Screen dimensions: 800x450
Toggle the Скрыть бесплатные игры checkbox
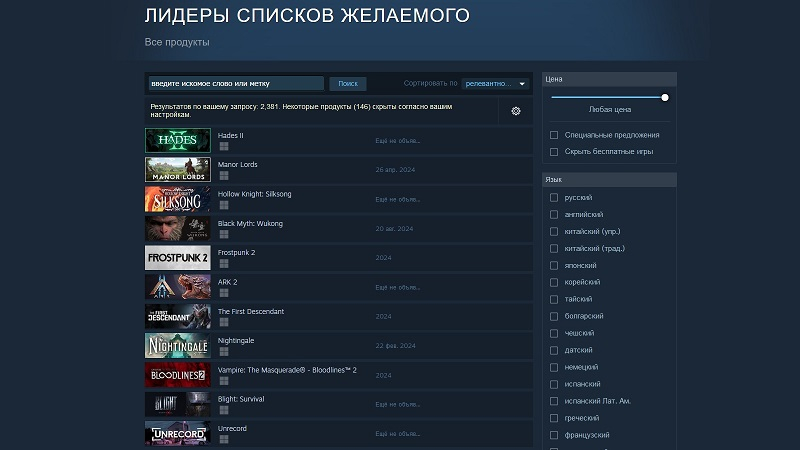point(554,152)
